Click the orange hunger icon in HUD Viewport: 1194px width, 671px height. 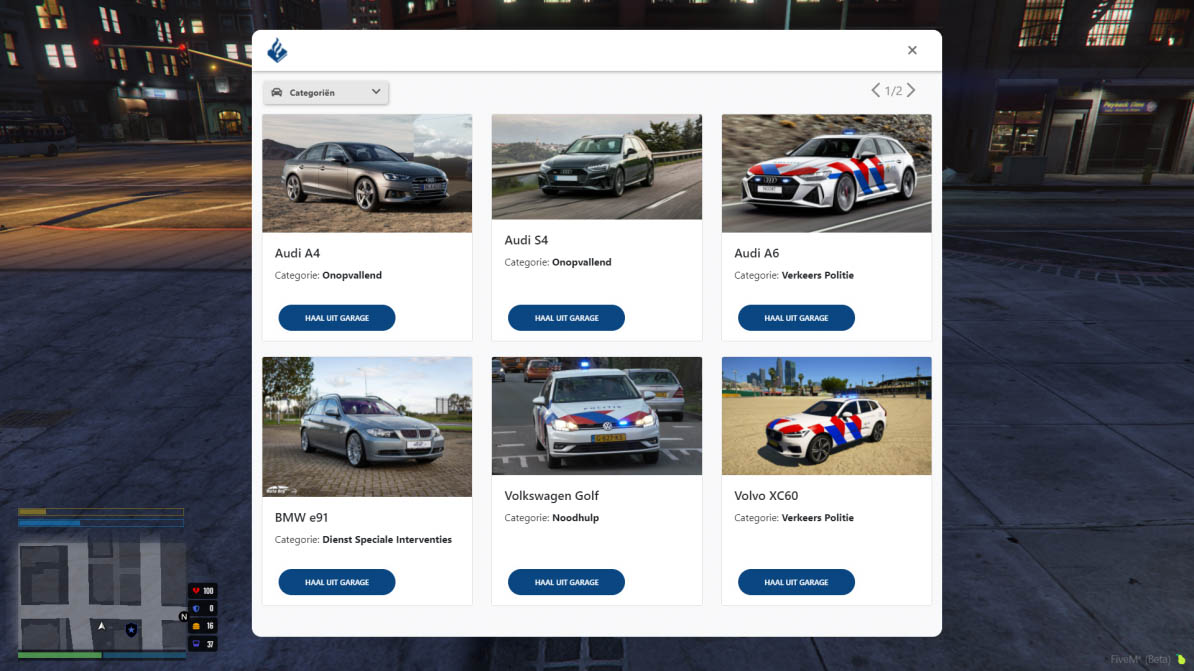coord(196,626)
